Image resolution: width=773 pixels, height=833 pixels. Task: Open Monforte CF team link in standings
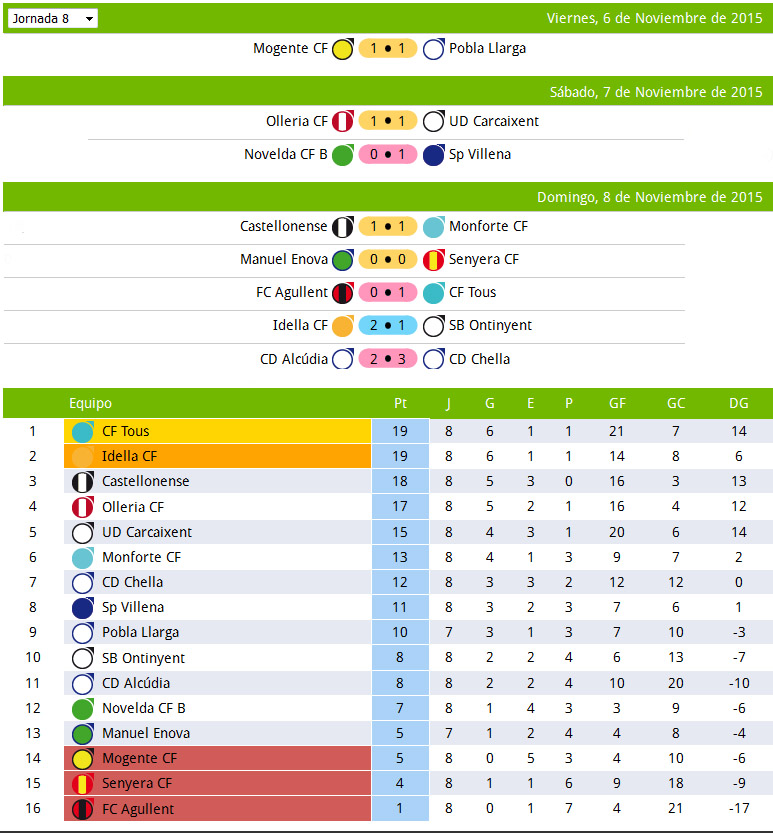(141, 557)
